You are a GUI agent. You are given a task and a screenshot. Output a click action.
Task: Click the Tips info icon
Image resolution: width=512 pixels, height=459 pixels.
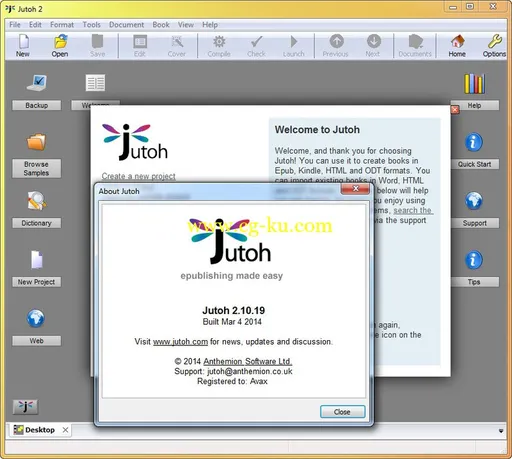click(474, 260)
